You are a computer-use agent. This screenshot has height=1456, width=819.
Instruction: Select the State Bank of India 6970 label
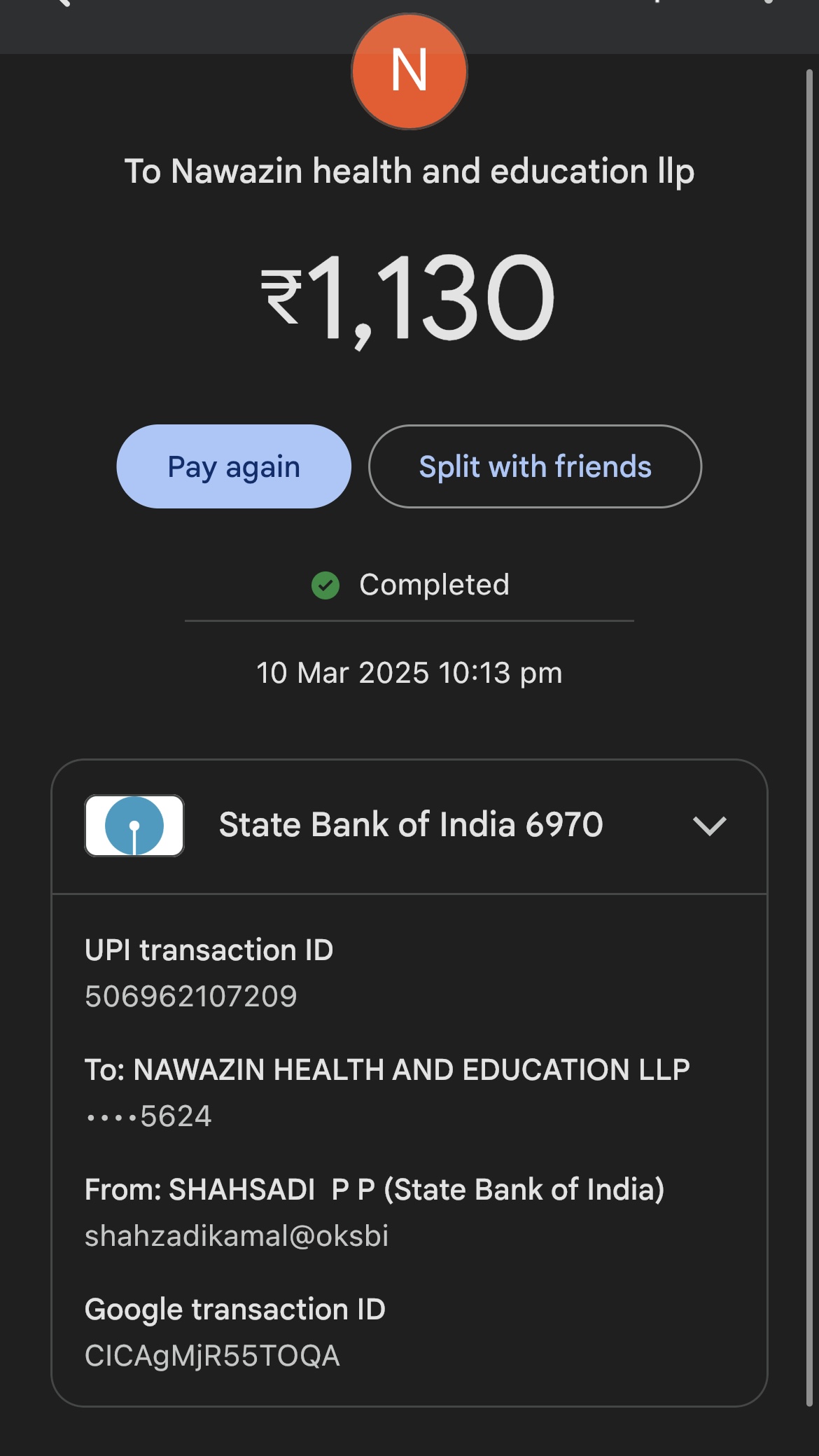[411, 825]
